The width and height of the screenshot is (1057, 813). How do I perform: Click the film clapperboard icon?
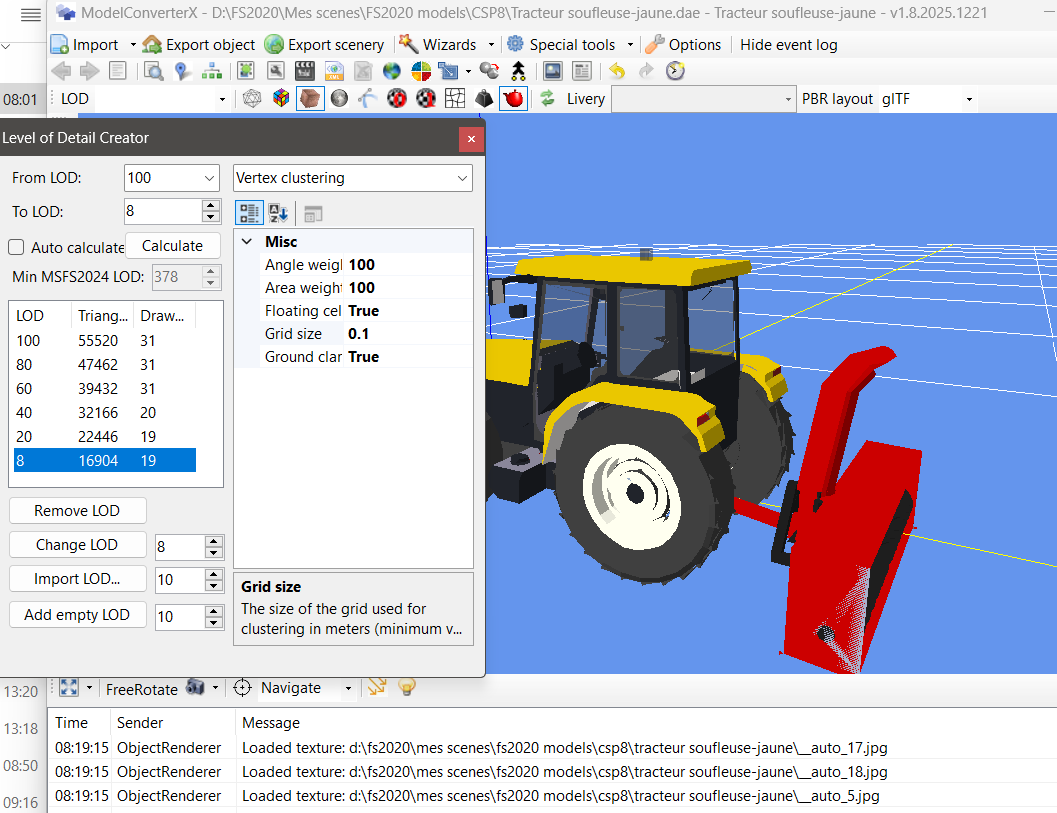click(305, 71)
